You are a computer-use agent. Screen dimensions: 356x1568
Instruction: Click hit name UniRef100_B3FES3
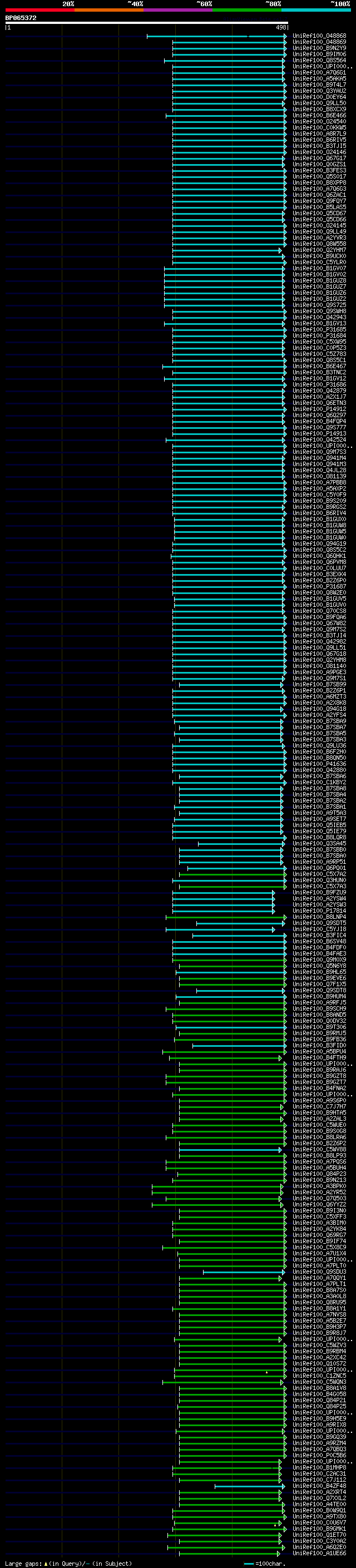(x=319, y=170)
